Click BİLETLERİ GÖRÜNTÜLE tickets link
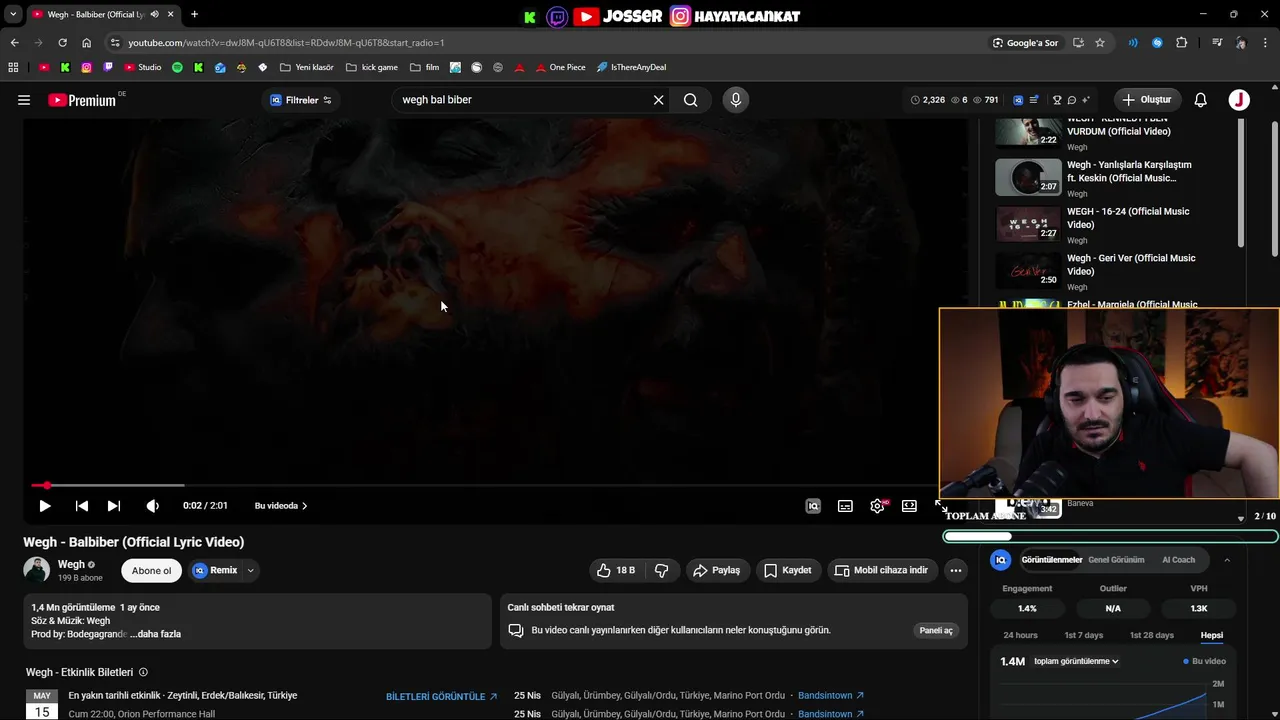Viewport: 1280px width, 720px height. [441, 696]
